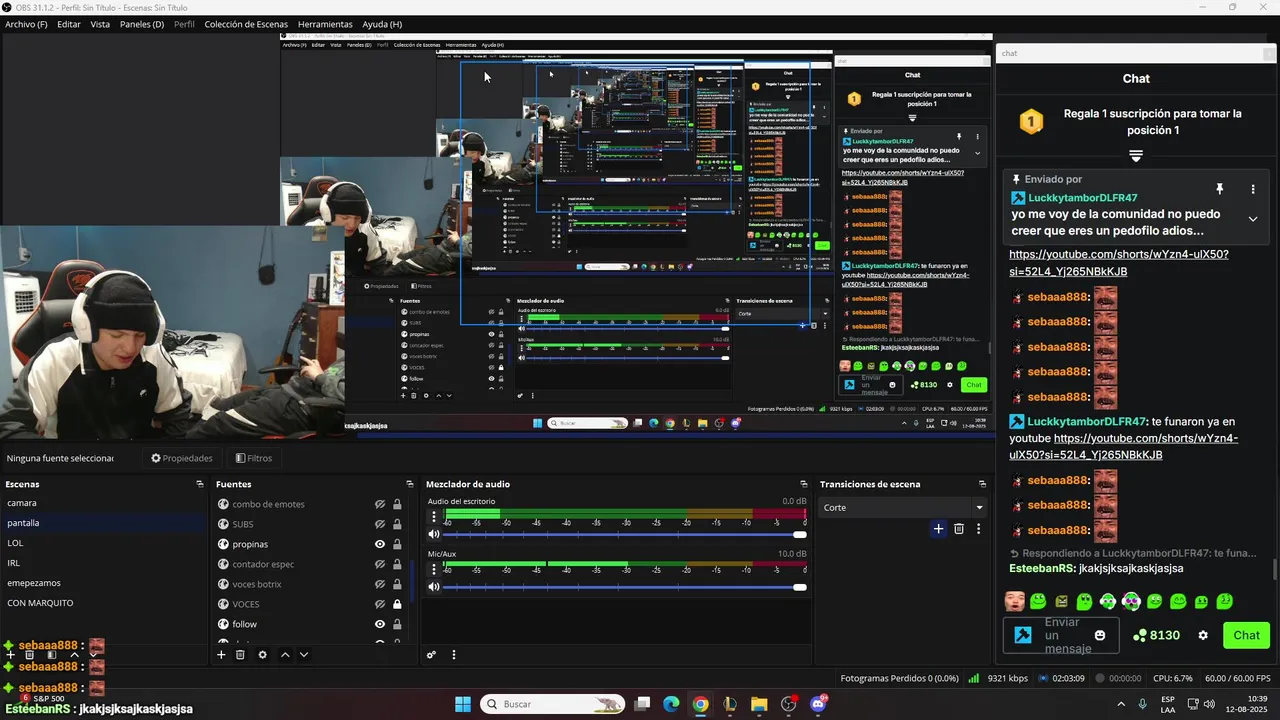The image size is (1280, 720).
Task: Open the Ayuda menu
Action: click(x=382, y=24)
